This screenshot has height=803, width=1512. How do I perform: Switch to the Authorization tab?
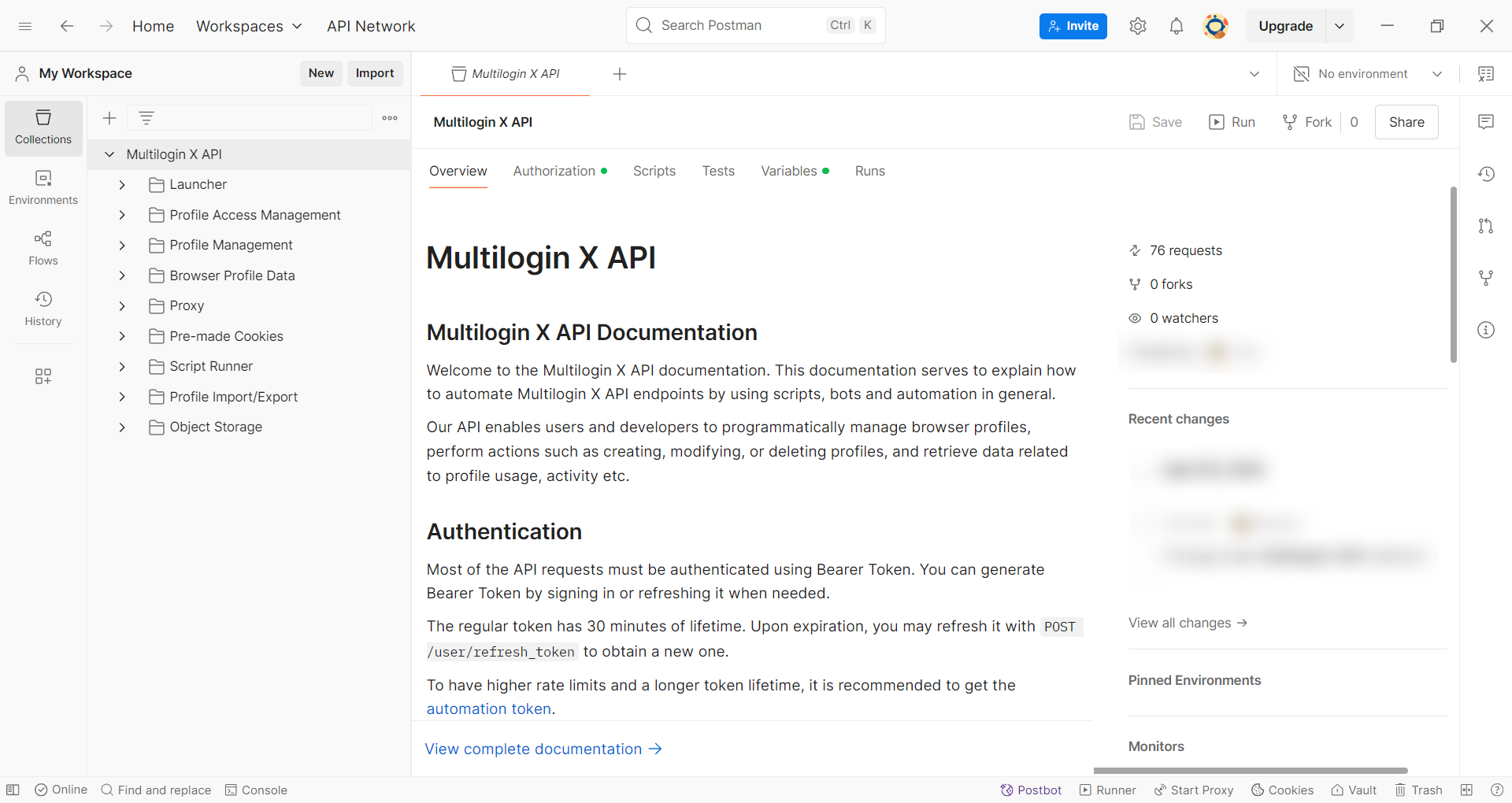click(x=554, y=171)
